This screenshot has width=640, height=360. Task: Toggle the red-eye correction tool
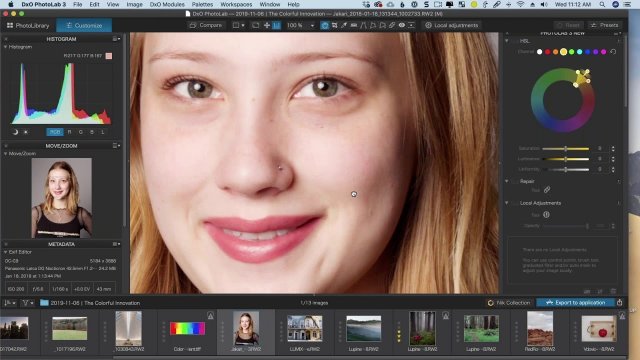point(402,25)
